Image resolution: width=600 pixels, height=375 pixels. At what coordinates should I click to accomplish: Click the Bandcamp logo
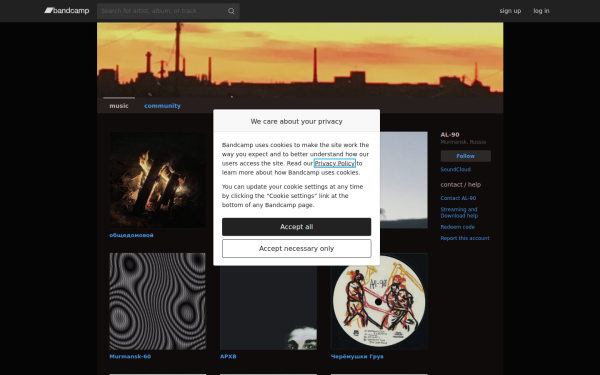point(67,11)
